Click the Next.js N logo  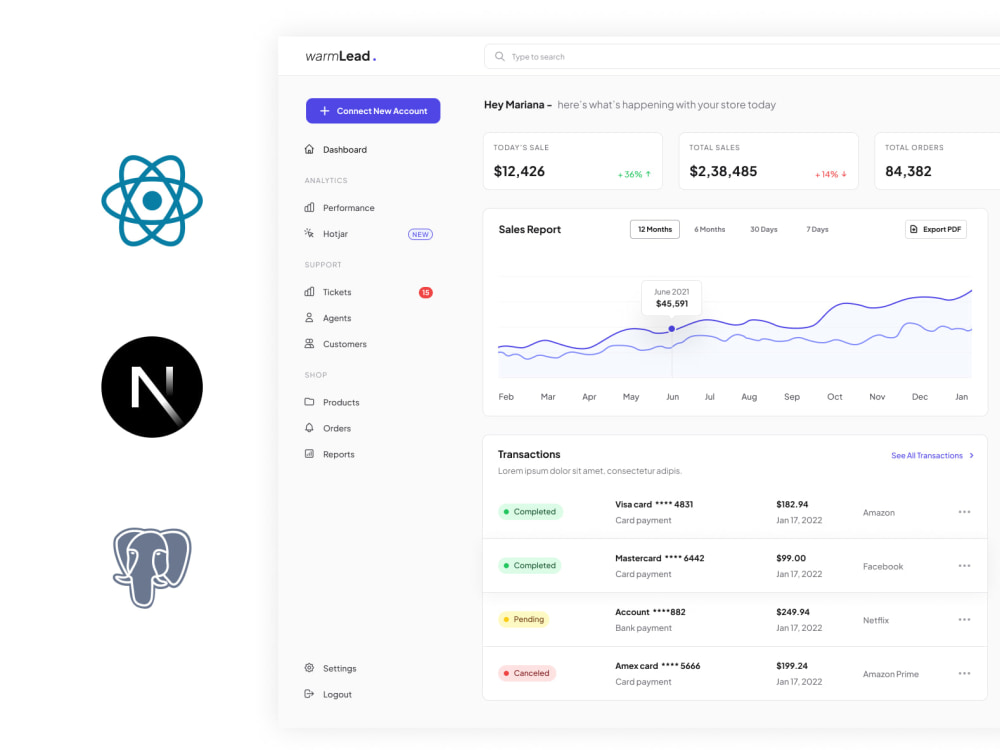(x=152, y=387)
